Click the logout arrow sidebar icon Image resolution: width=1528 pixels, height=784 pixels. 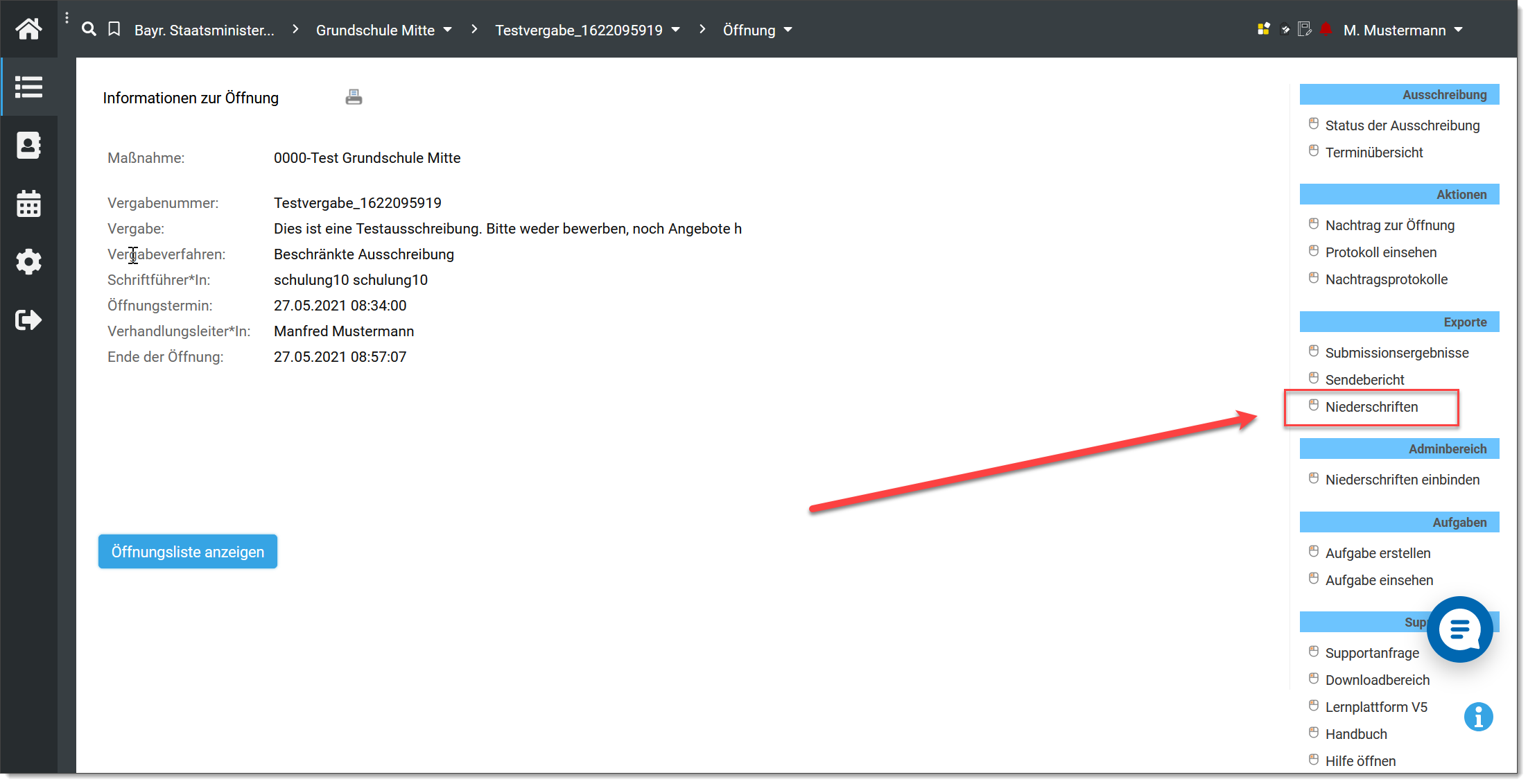pyautogui.click(x=28, y=320)
